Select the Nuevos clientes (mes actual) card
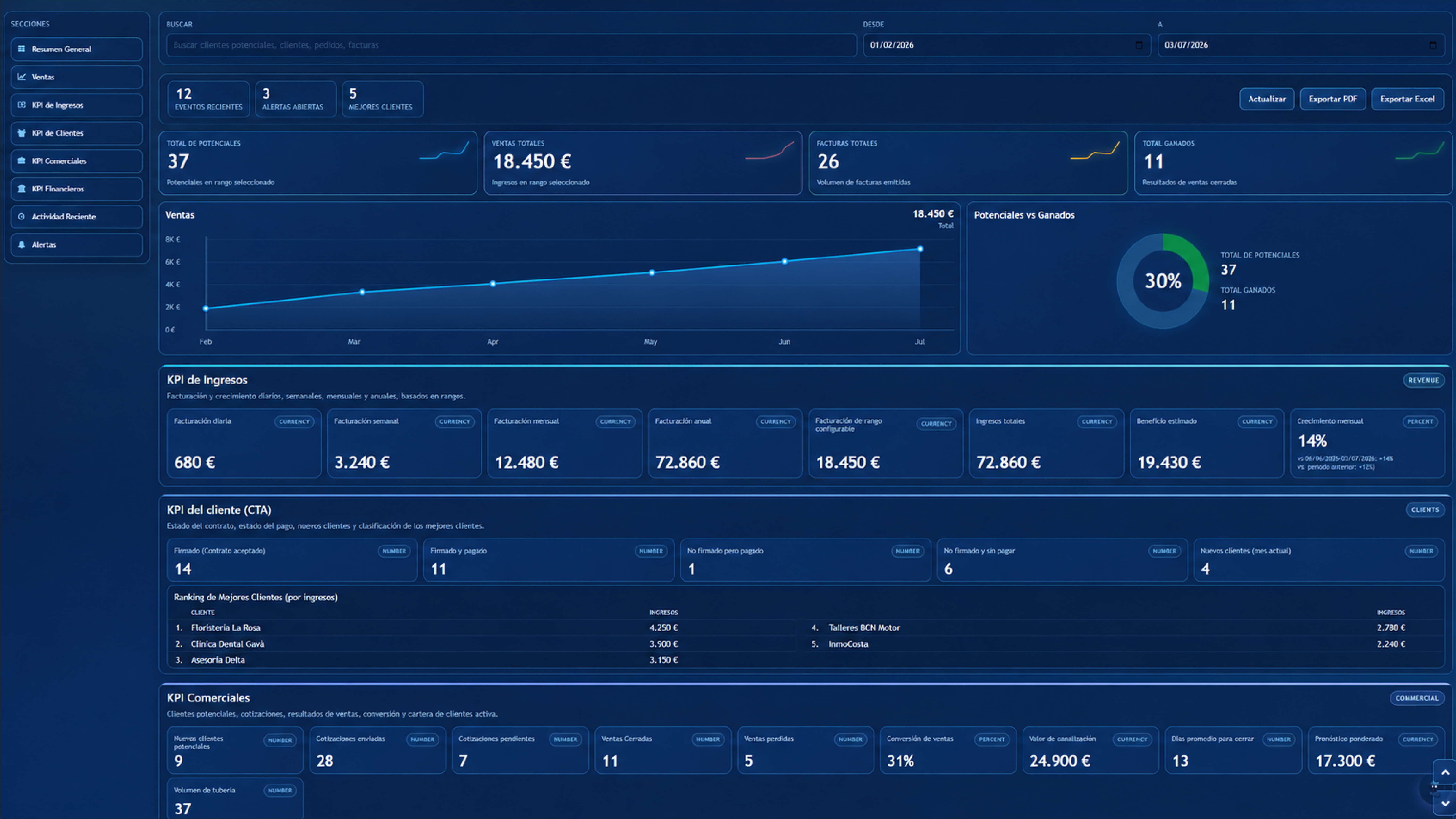The image size is (1456, 819). click(1319, 560)
